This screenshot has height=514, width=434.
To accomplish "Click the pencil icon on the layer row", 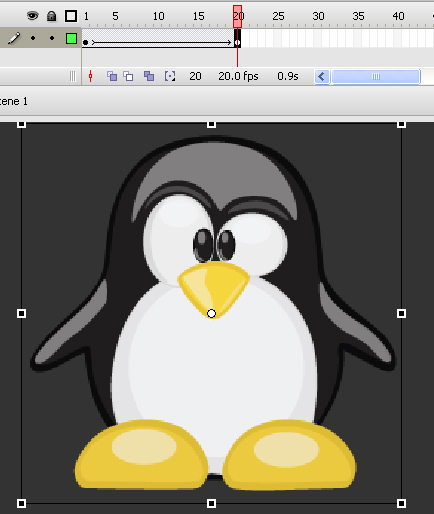I will [x=14, y=38].
